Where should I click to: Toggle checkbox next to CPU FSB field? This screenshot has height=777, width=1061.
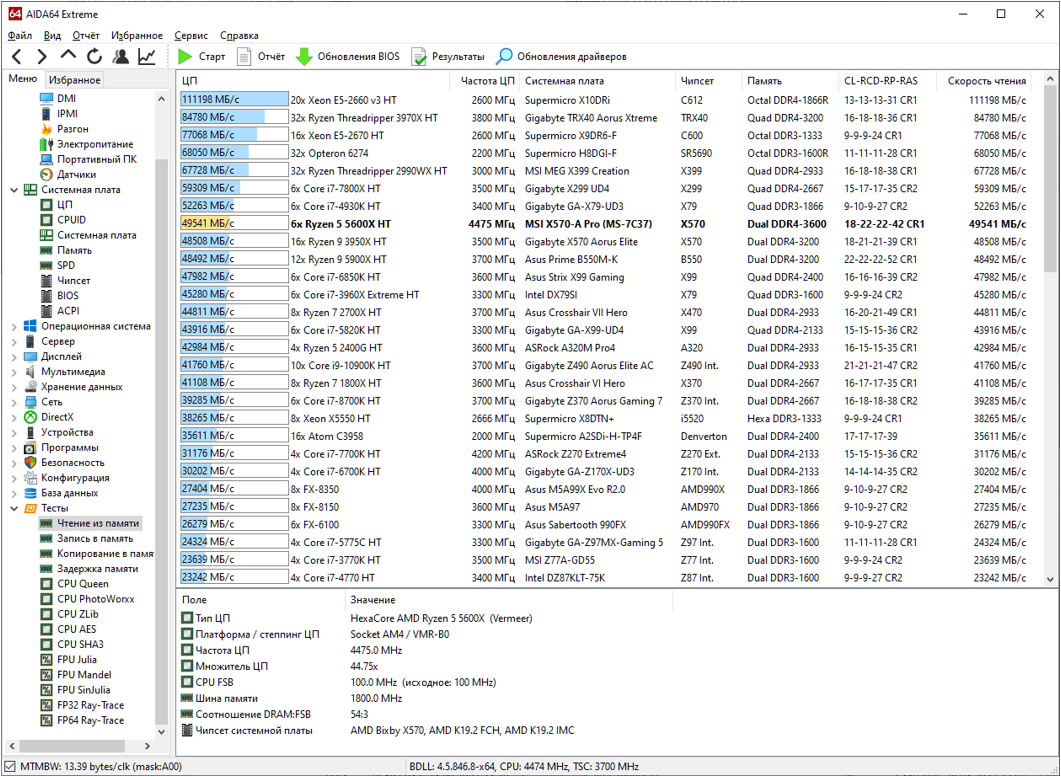click(187, 682)
